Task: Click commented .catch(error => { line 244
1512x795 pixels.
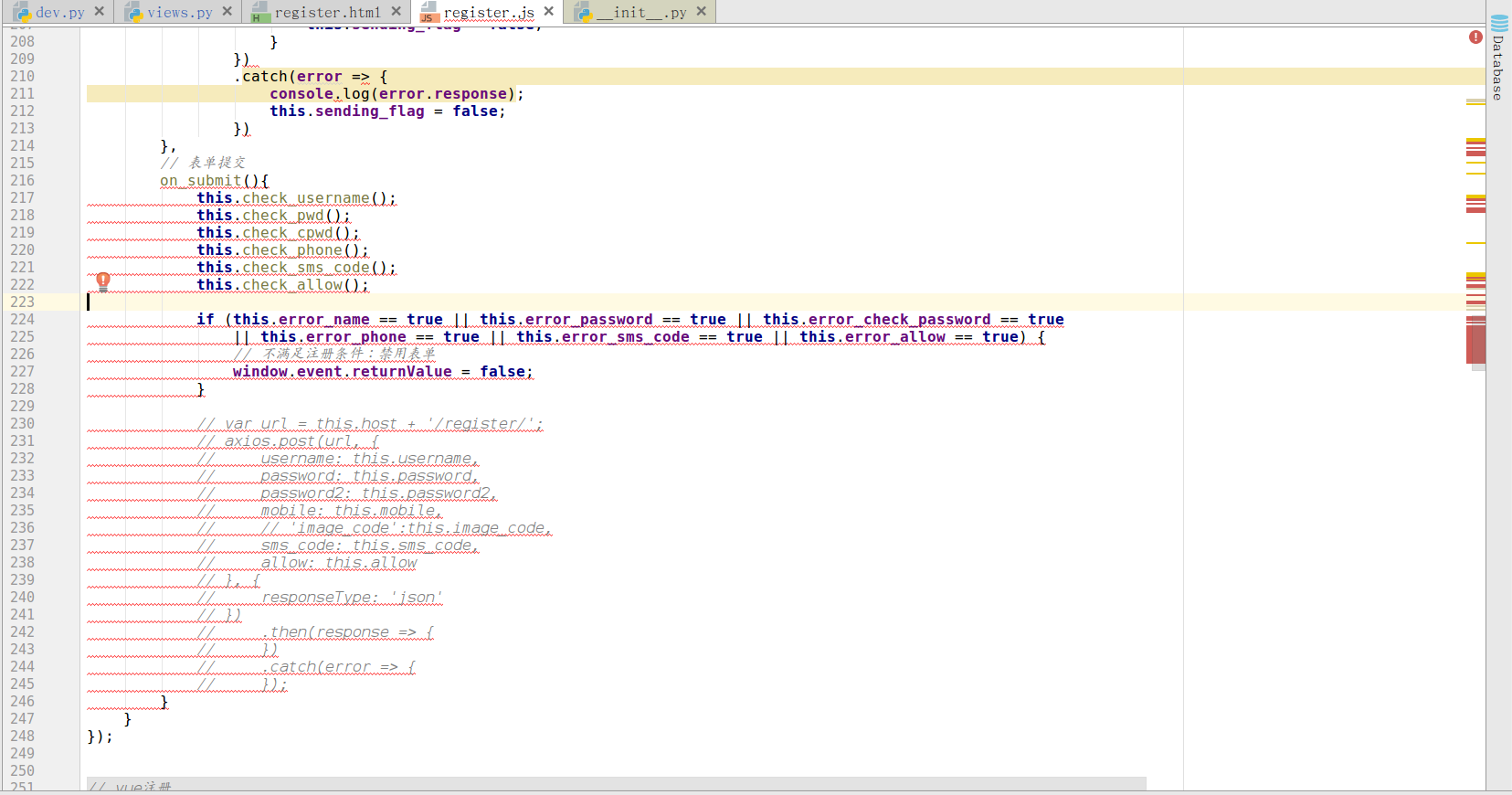Action: (x=306, y=667)
